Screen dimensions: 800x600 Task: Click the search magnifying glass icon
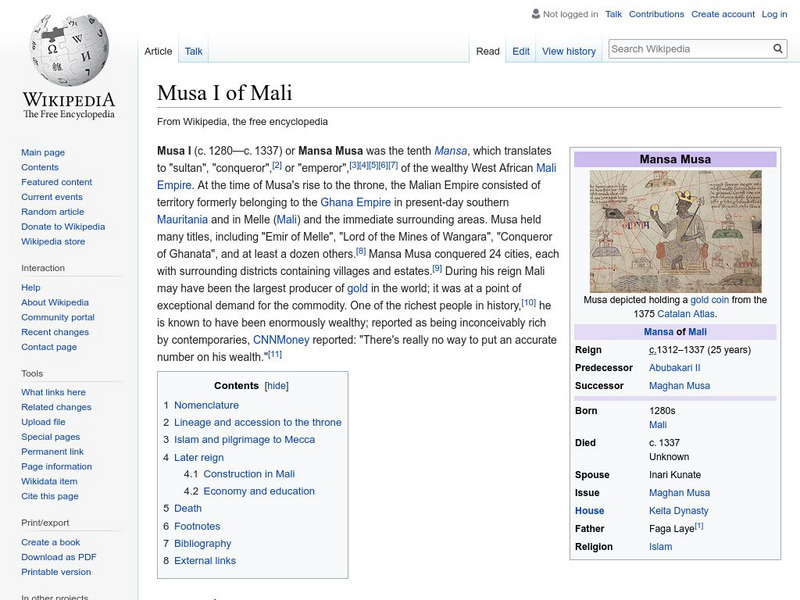pyautogui.click(x=777, y=47)
